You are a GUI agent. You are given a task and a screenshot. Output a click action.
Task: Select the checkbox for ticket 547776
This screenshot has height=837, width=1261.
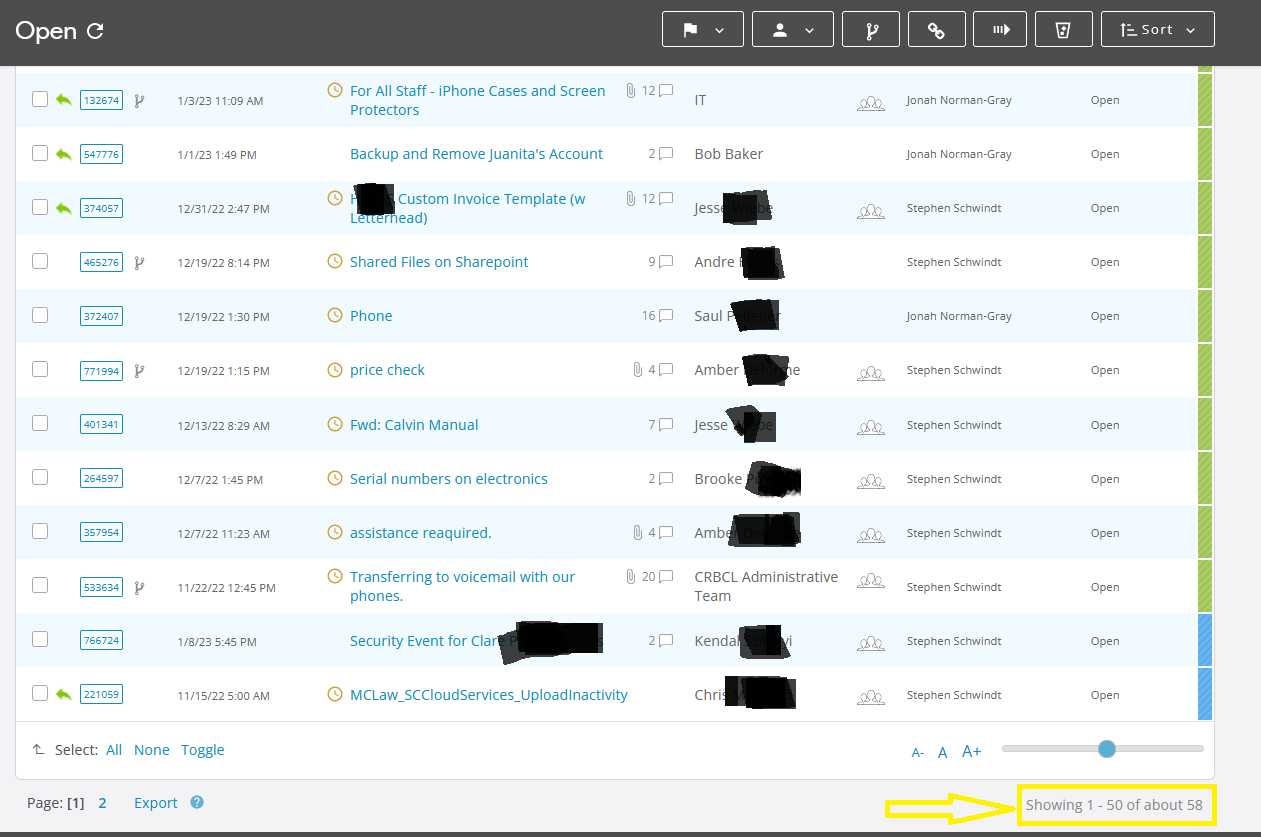40,153
